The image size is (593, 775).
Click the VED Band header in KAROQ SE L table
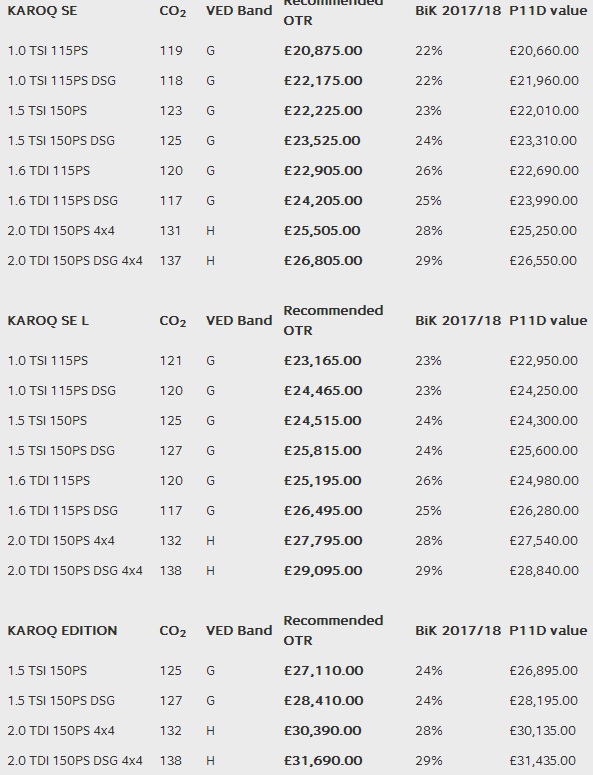(x=239, y=321)
